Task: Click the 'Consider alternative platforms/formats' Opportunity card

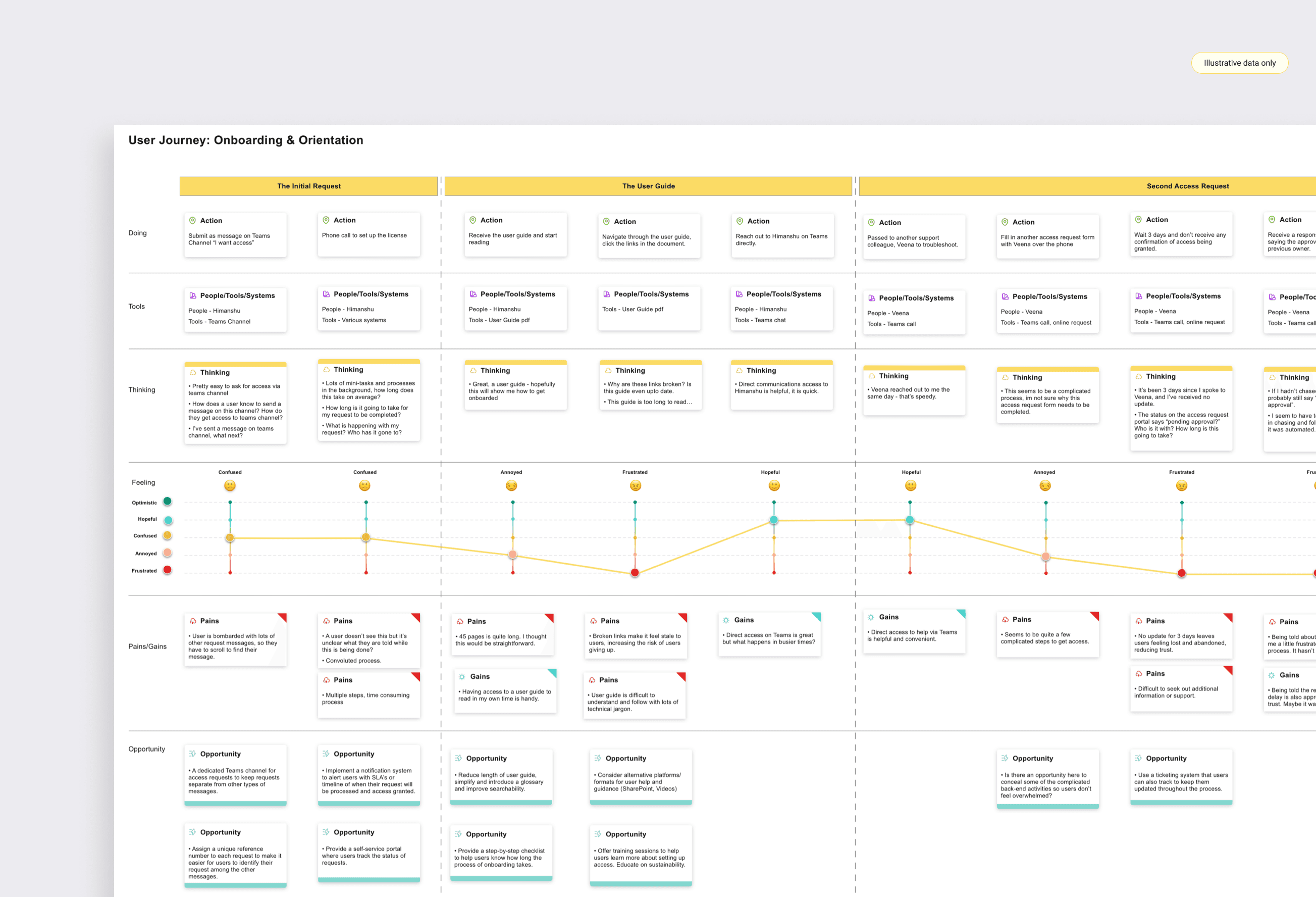Action: 641,777
